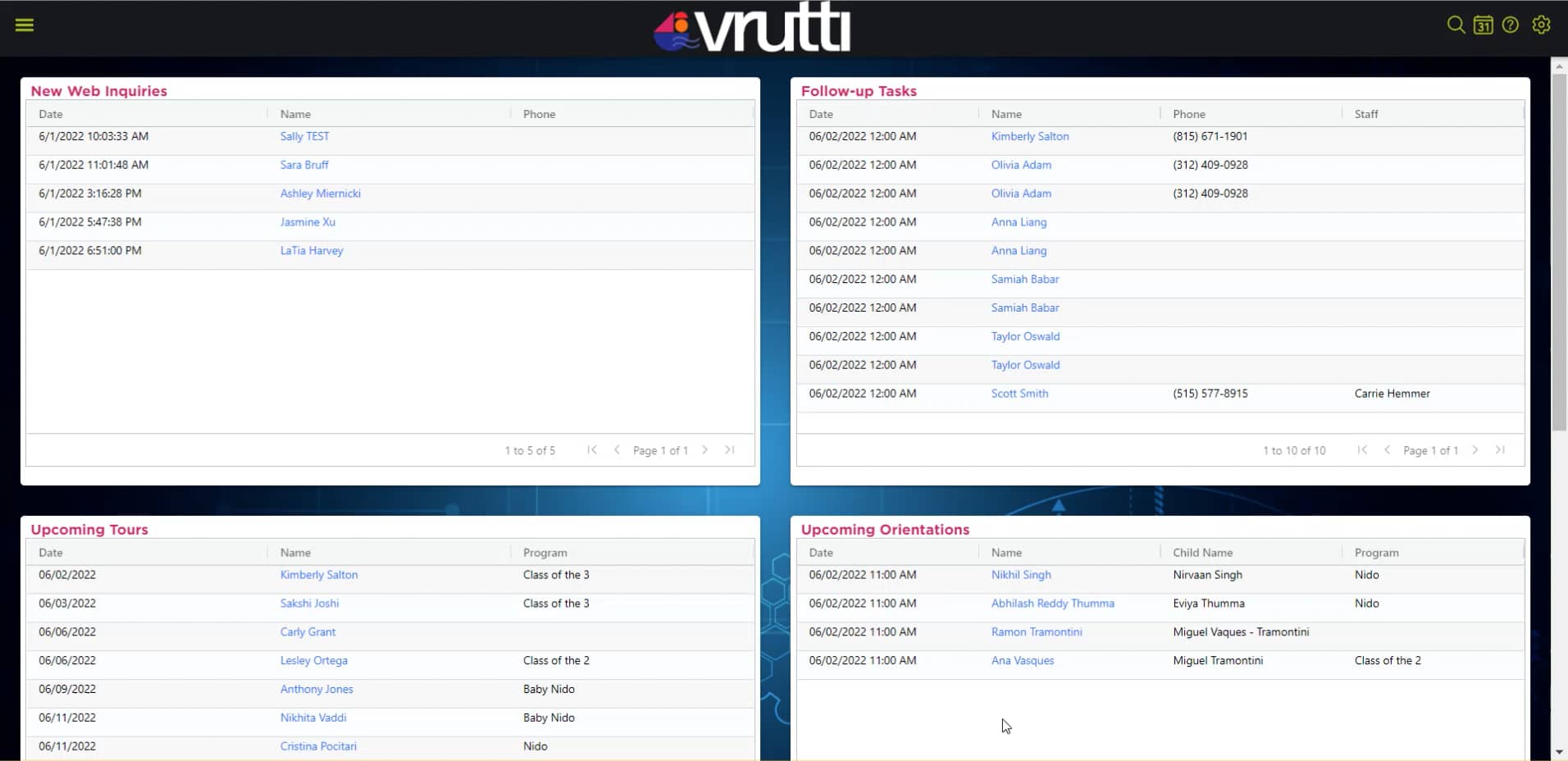Open Abhilash Reddy Thumma orientation record
The image size is (1568, 761).
click(x=1052, y=603)
